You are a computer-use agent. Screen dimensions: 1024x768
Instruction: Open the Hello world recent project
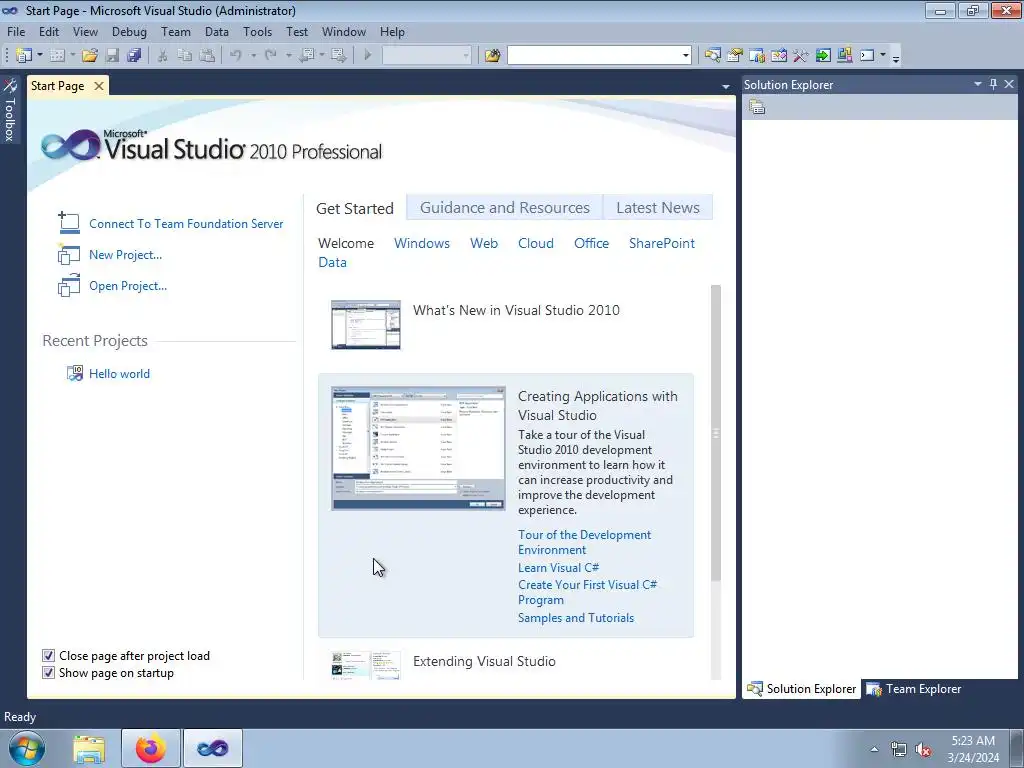[x=120, y=374]
